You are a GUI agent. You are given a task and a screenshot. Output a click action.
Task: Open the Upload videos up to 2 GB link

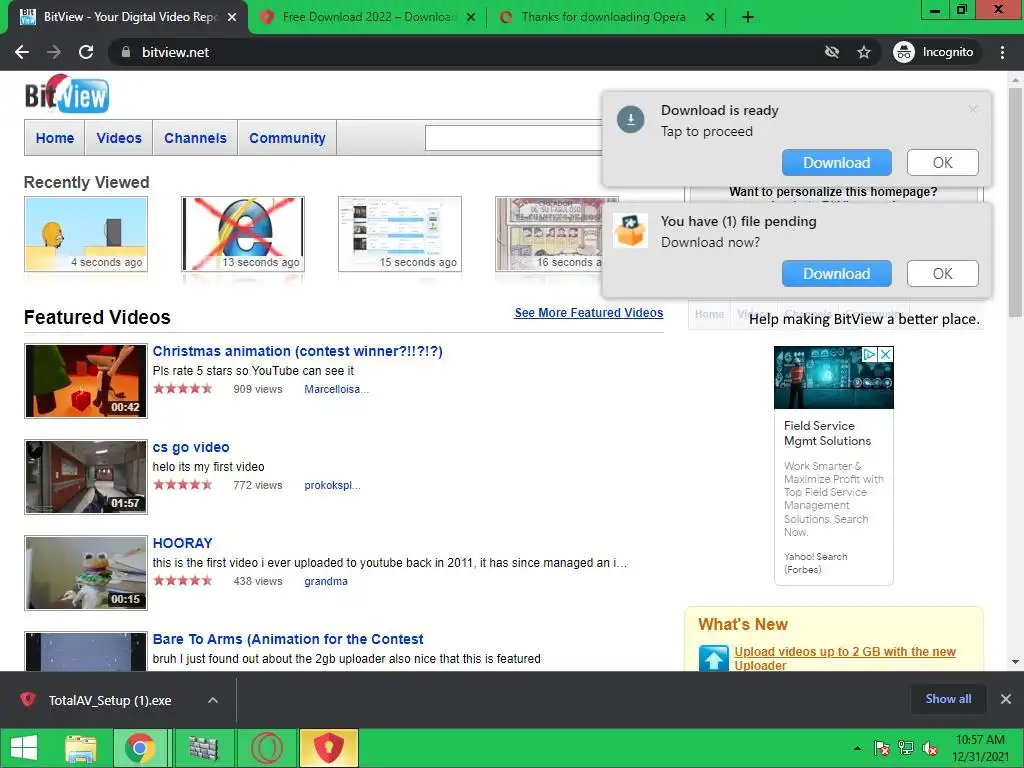(844, 658)
